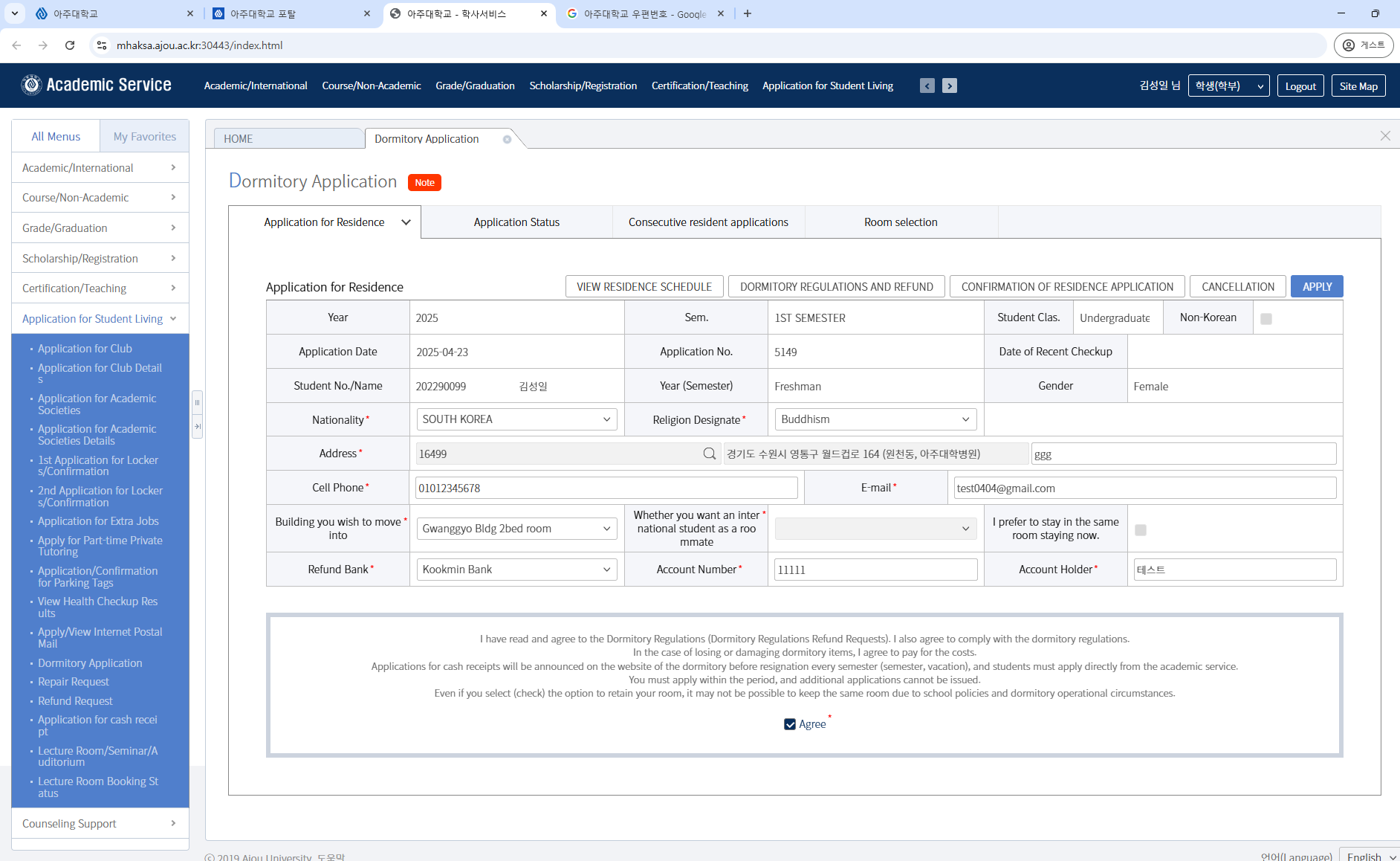Click the VIEW RESIDENCE SCHEDULE button
The width and height of the screenshot is (1400, 861).
click(x=644, y=287)
